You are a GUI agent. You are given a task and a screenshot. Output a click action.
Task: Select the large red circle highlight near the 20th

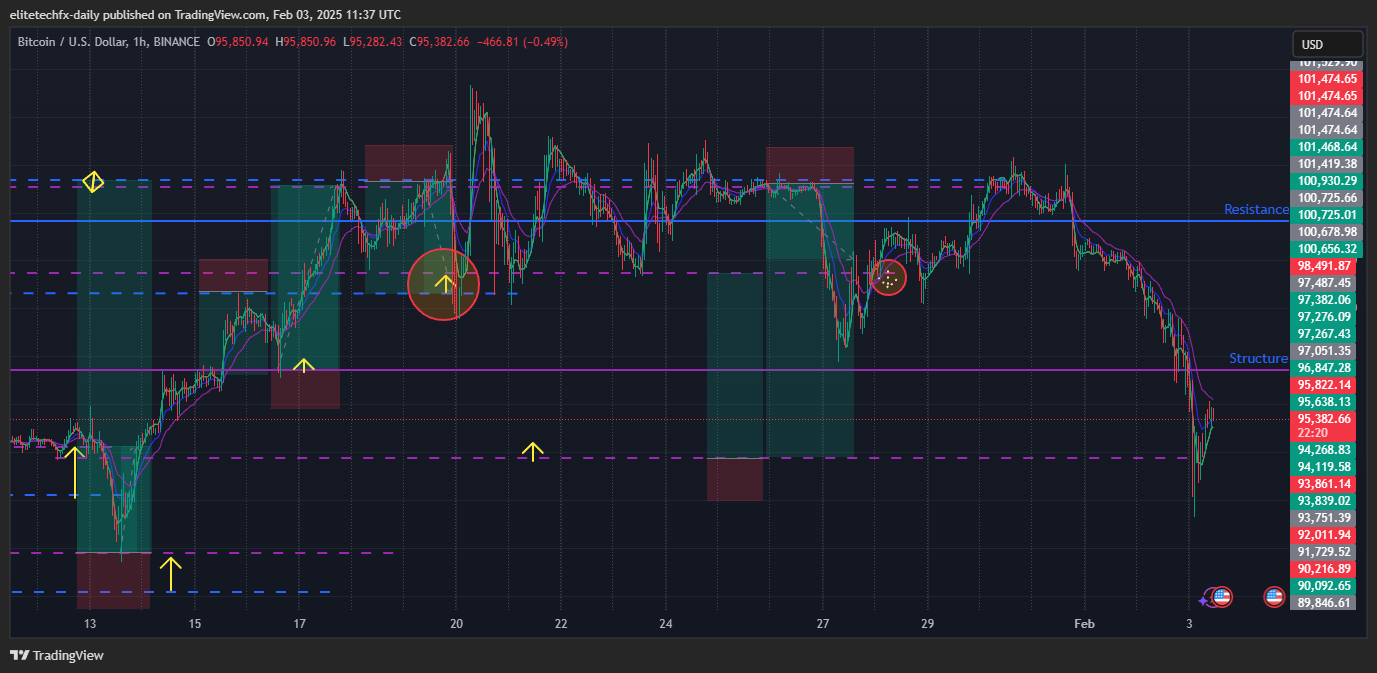coord(444,284)
